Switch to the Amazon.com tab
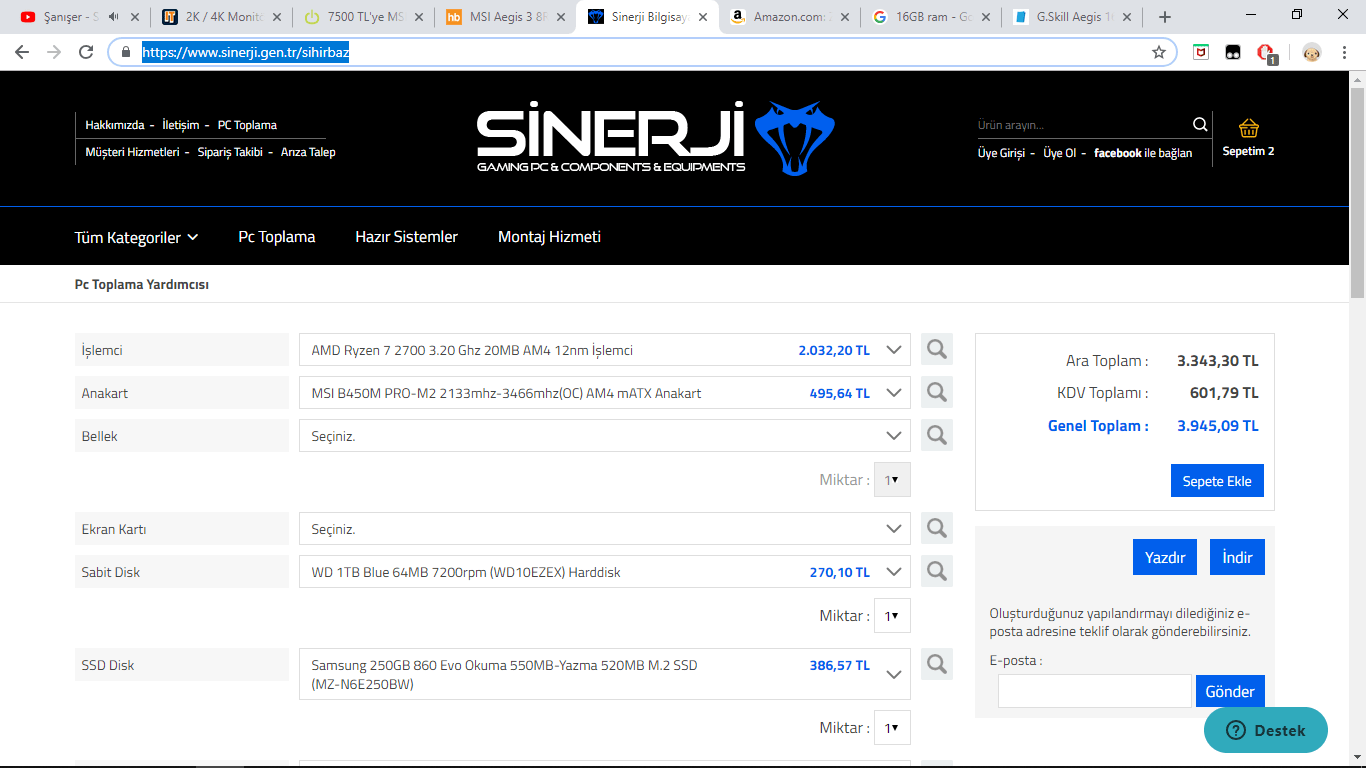 [x=790, y=17]
